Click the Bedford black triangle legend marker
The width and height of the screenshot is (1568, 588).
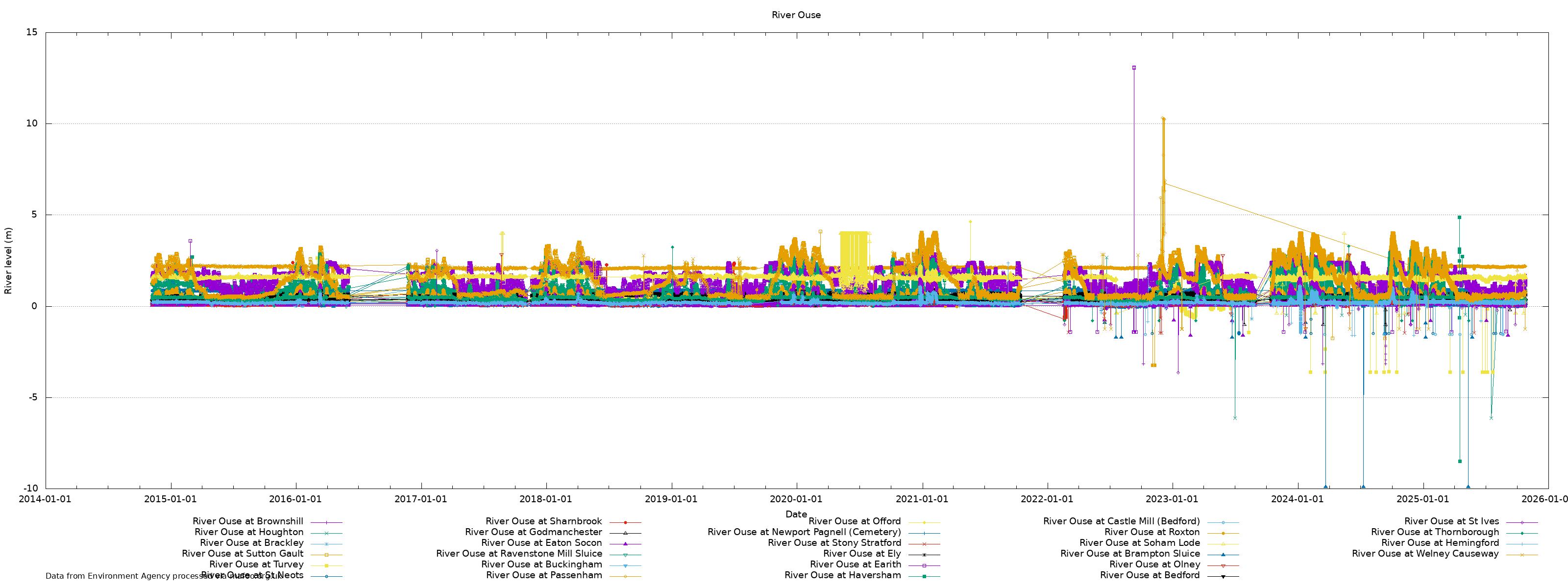[x=1223, y=576]
